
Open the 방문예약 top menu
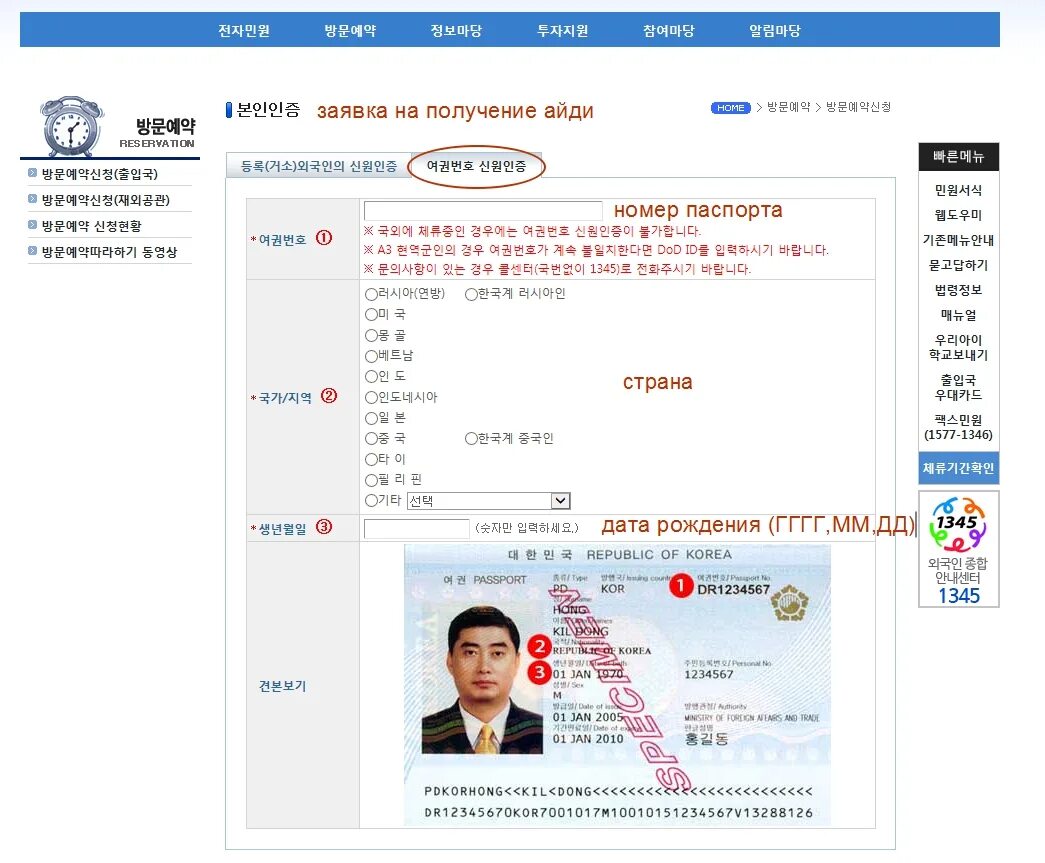[350, 31]
